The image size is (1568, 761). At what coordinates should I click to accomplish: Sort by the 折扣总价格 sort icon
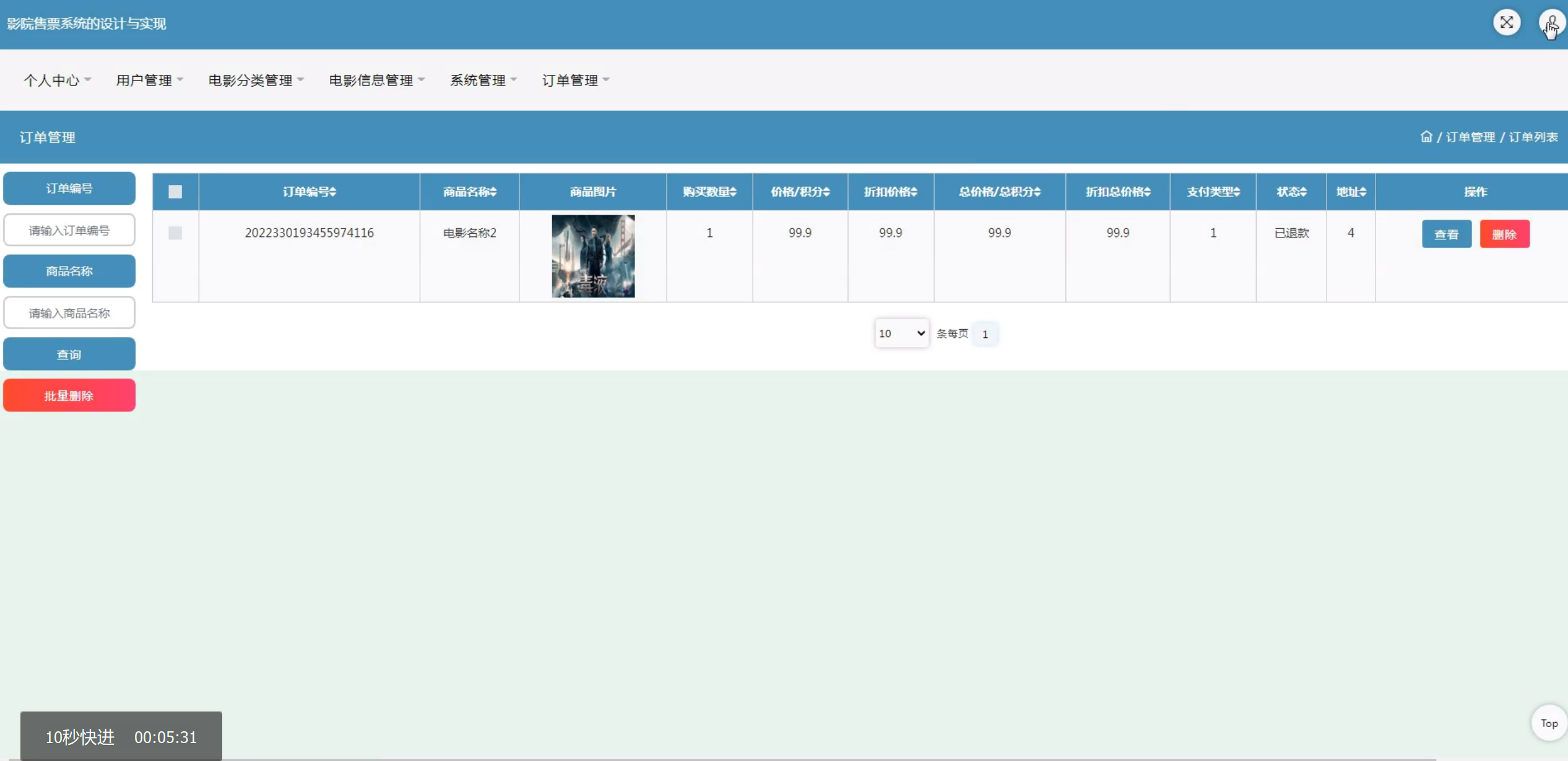(x=1146, y=192)
